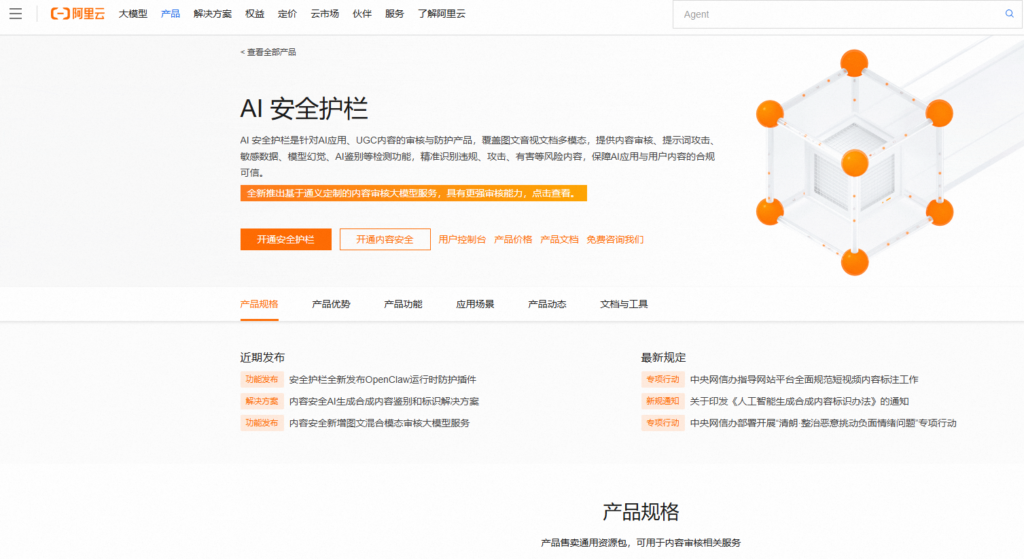The height and width of the screenshot is (559, 1024).
Task: Open the 云市场 menu
Action: coord(325,14)
